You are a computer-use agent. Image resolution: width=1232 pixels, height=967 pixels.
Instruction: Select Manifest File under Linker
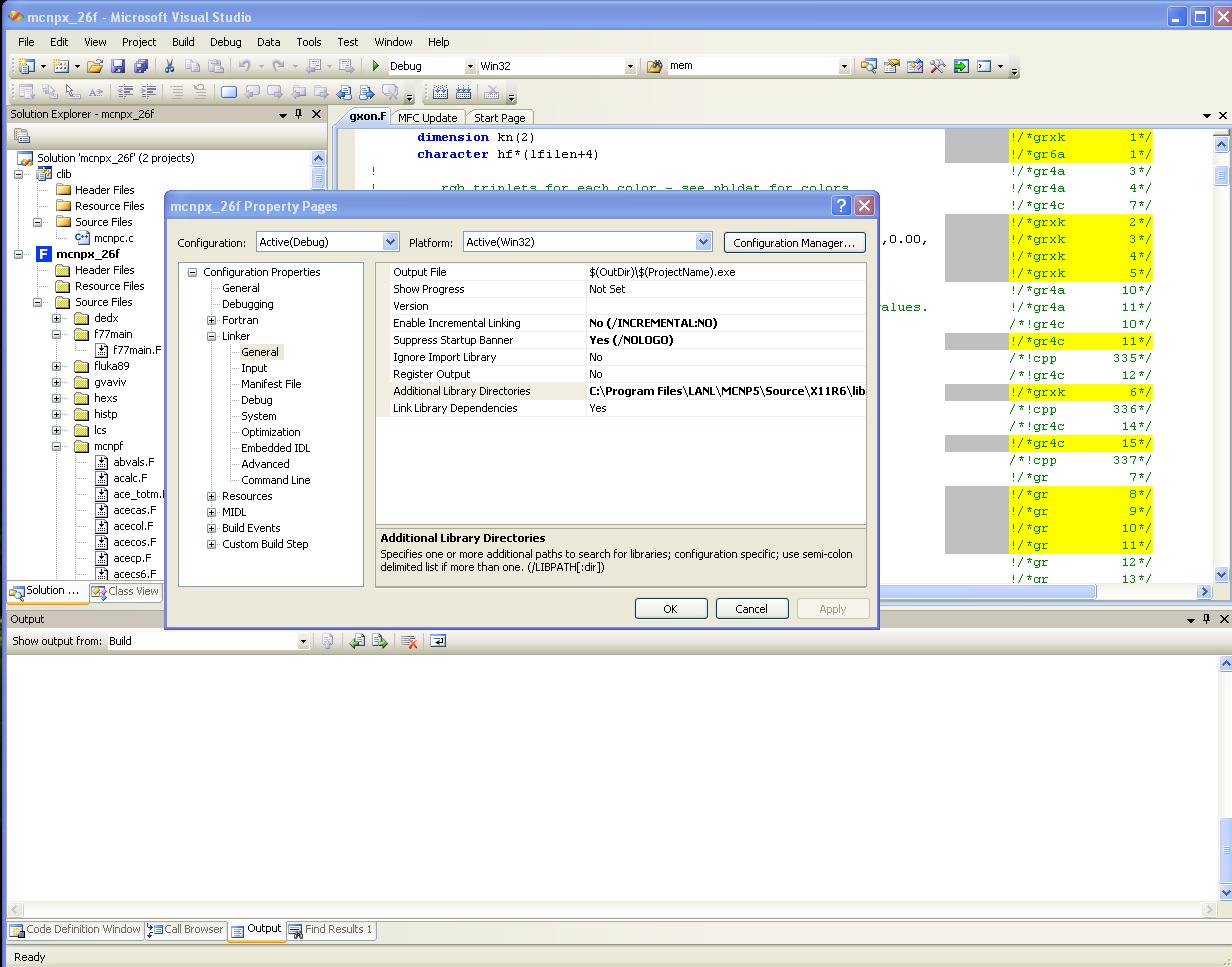[271, 384]
